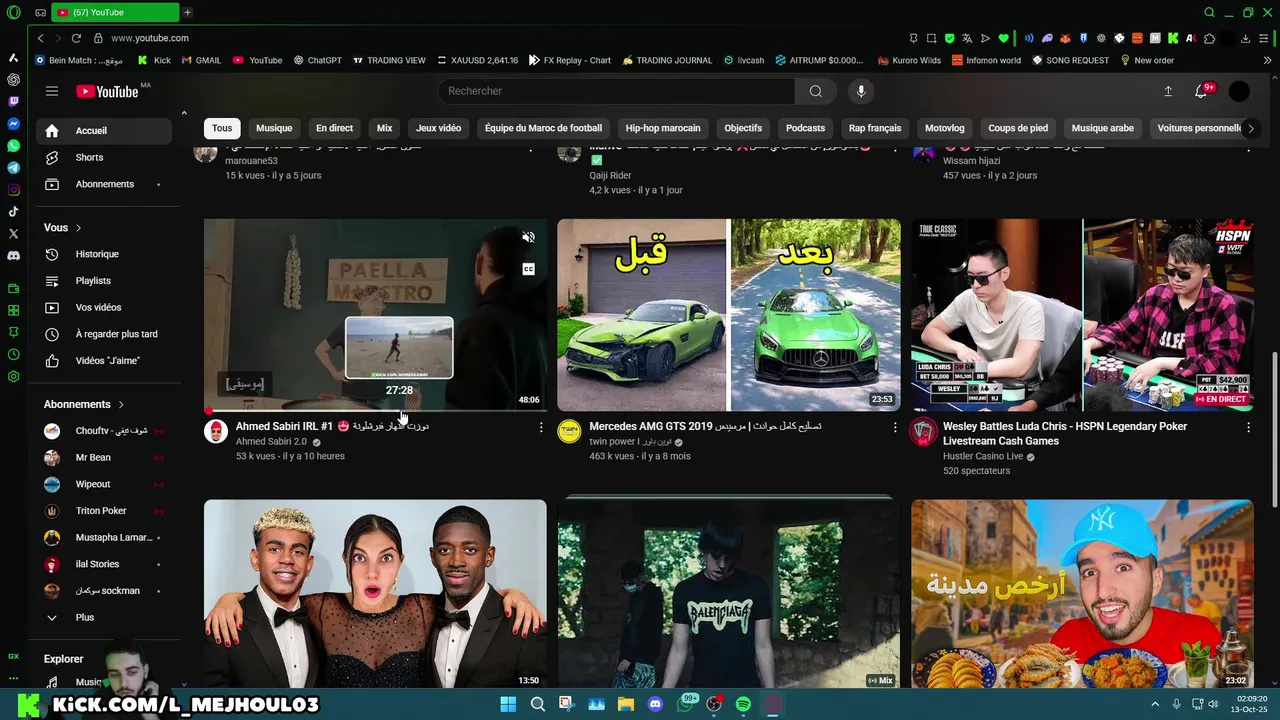Open the SONG REQUEST bookmark
Screen dimensions: 1280x720
pos(1070,60)
